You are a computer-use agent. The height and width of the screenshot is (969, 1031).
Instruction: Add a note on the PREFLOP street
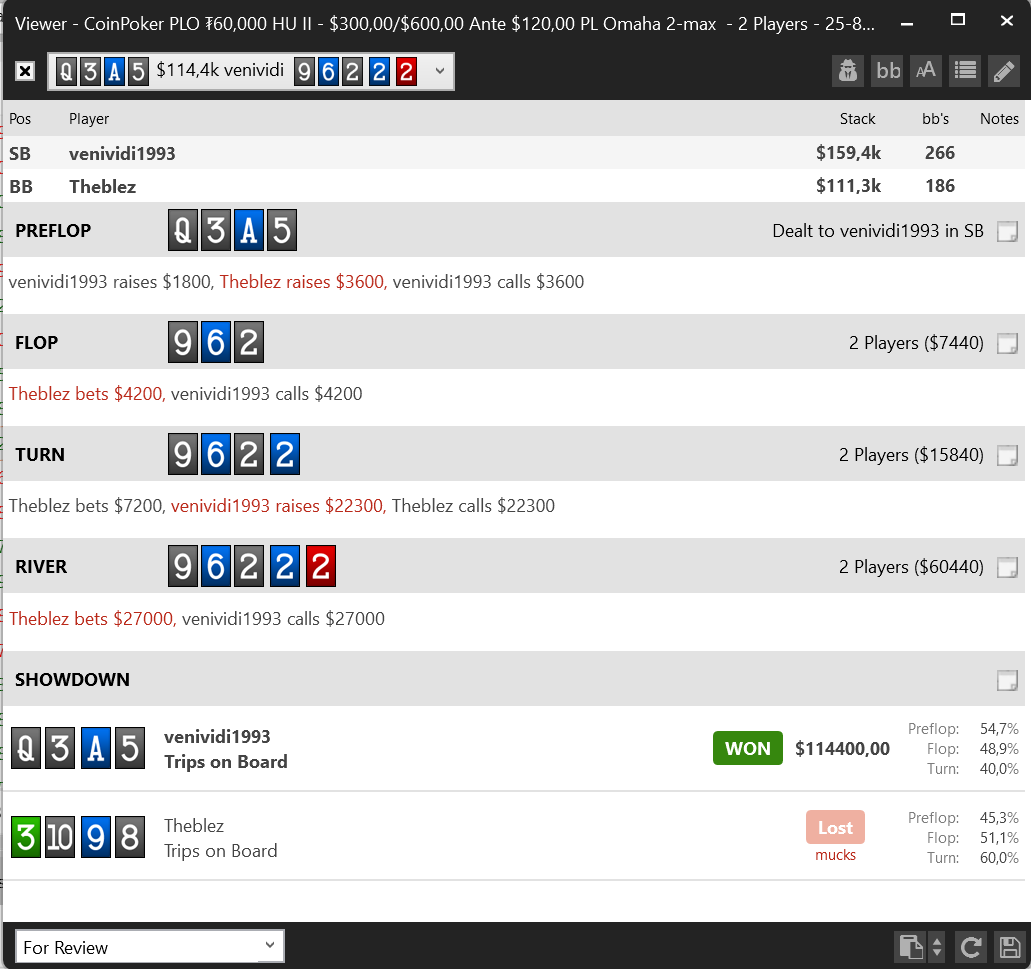[1007, 231]
